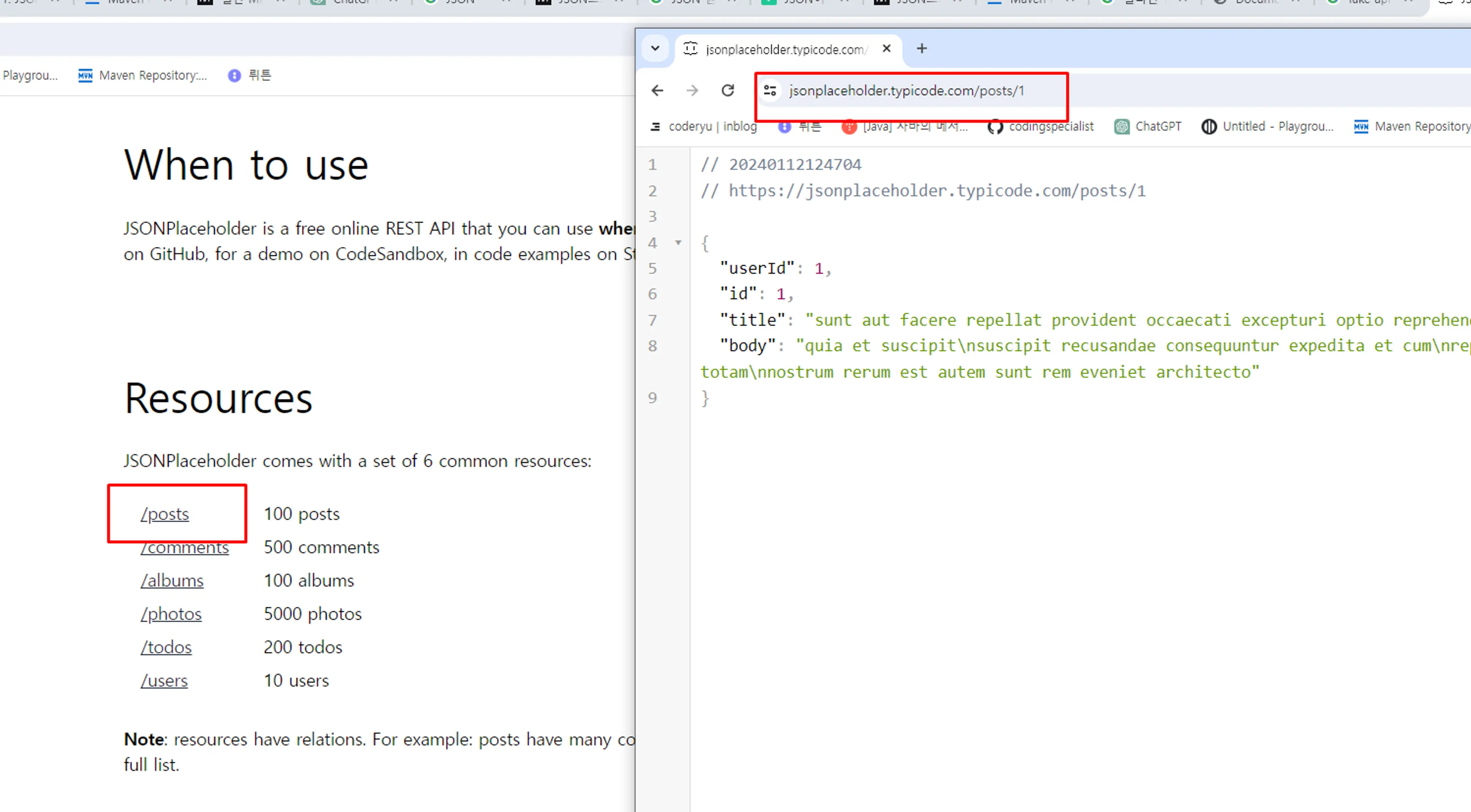Open the /albums resource link
Viewport: 1471px width, 812px height.
[172, 580]
